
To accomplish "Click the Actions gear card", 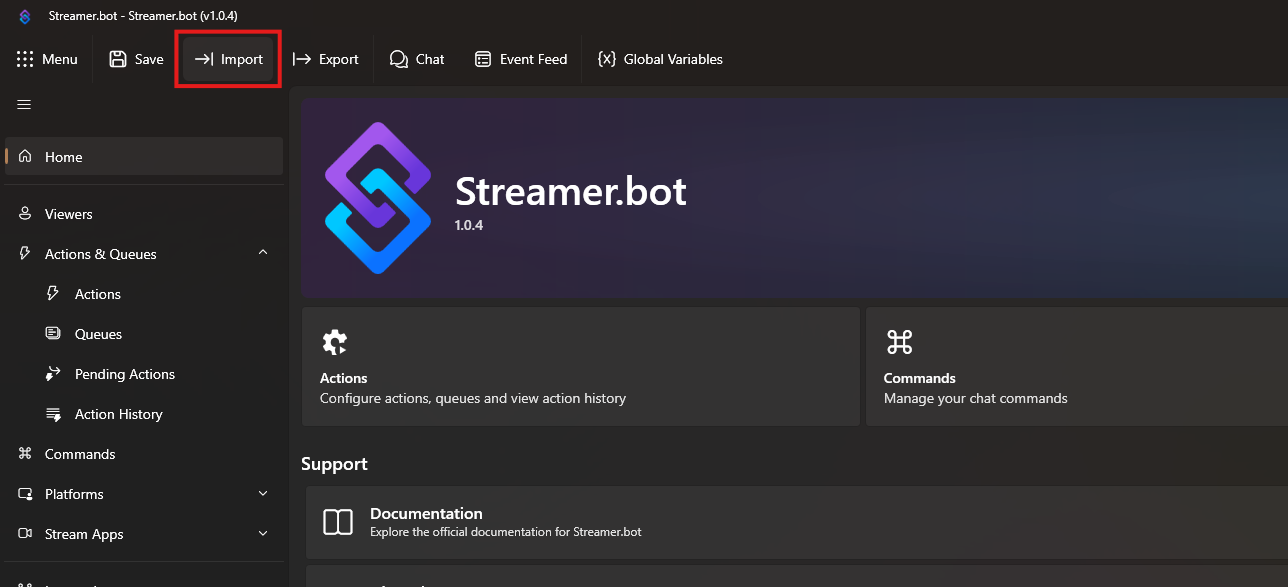I will 580,367.
